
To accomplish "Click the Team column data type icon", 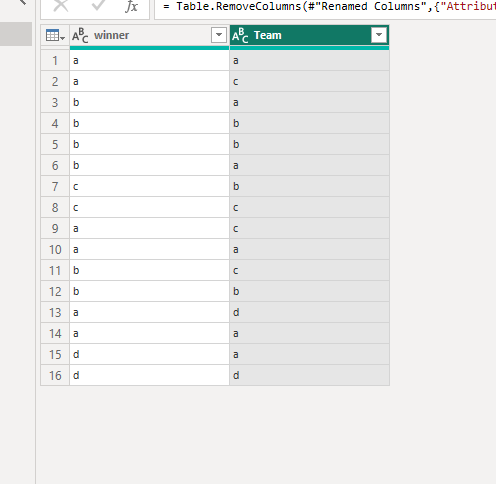I will click(x=240, y=35).
